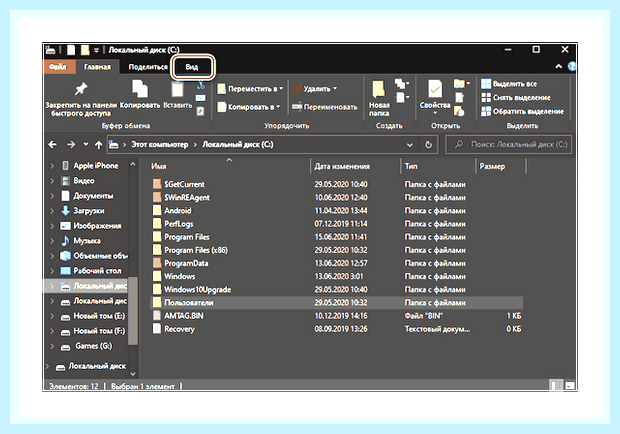Collapse the ribbon with the chevron
Image resolution: width=620 pixels, height=434 pixels.
[559, 66]
